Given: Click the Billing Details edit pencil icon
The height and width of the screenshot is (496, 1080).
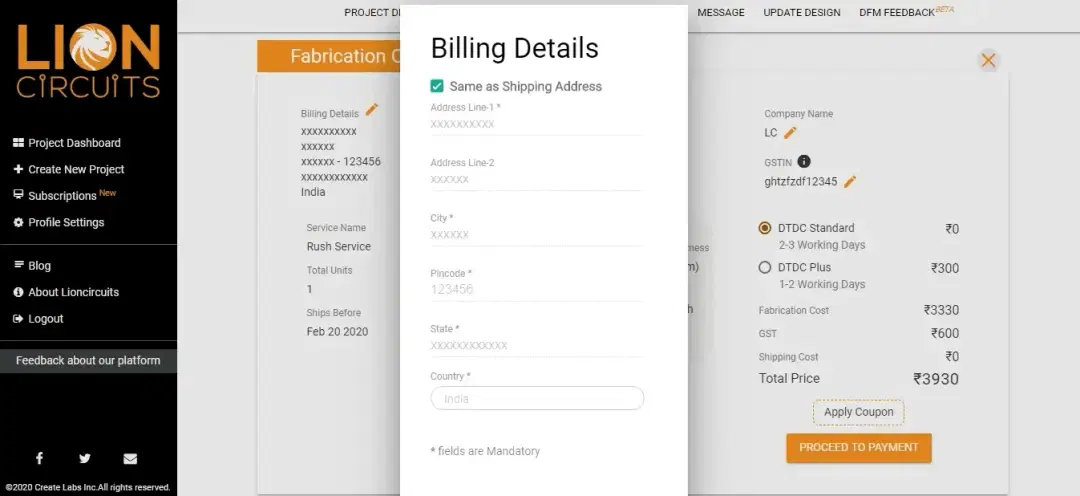Looking at the screenshot, I should (372, 110).
